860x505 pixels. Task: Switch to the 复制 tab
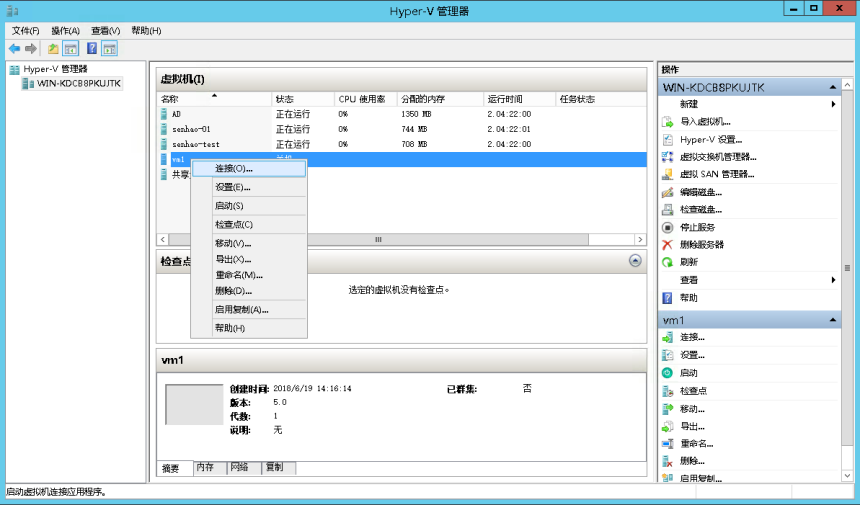coord(279,467)
